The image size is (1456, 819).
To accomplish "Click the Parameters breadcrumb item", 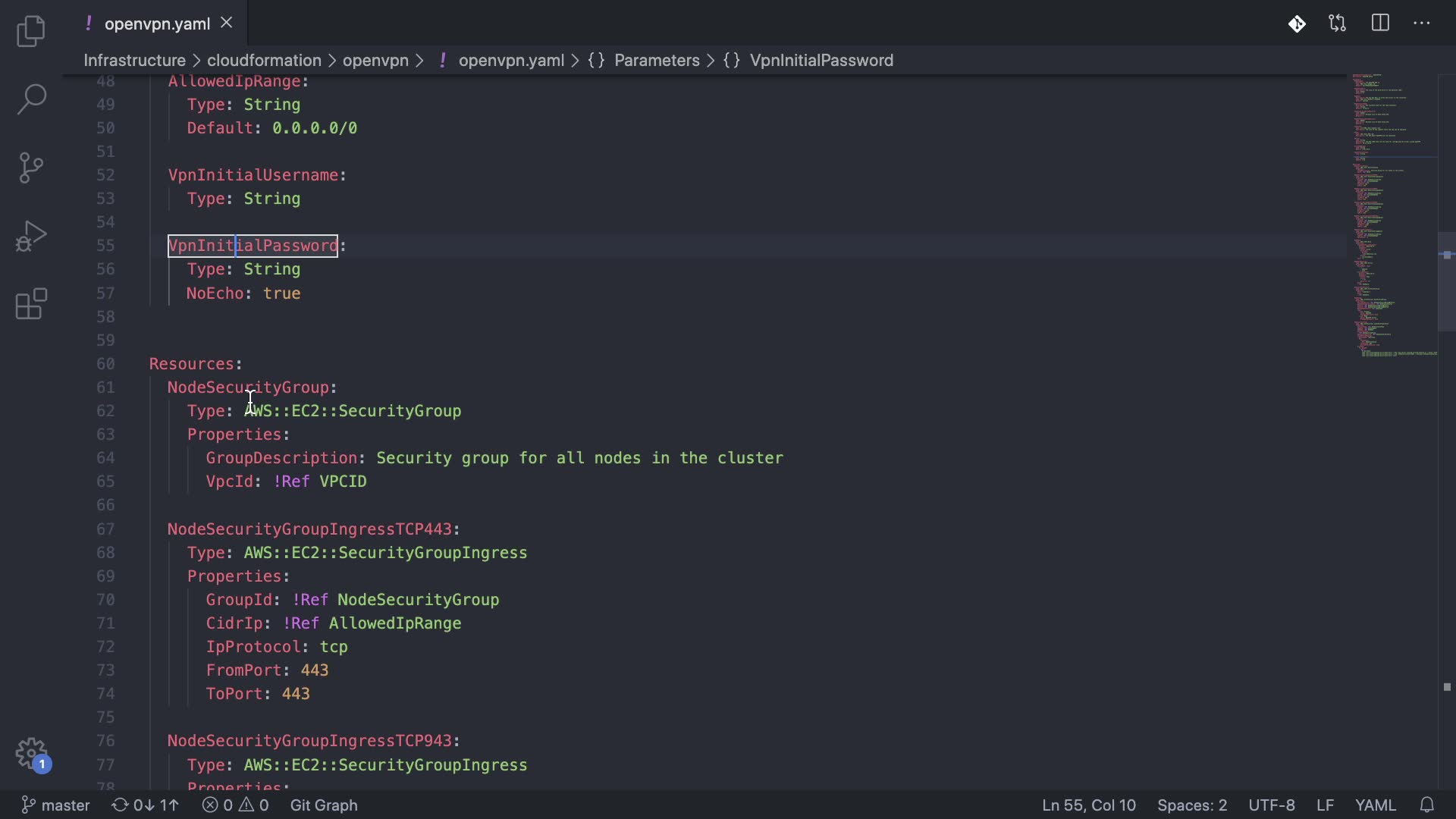I will click(657, 61).
